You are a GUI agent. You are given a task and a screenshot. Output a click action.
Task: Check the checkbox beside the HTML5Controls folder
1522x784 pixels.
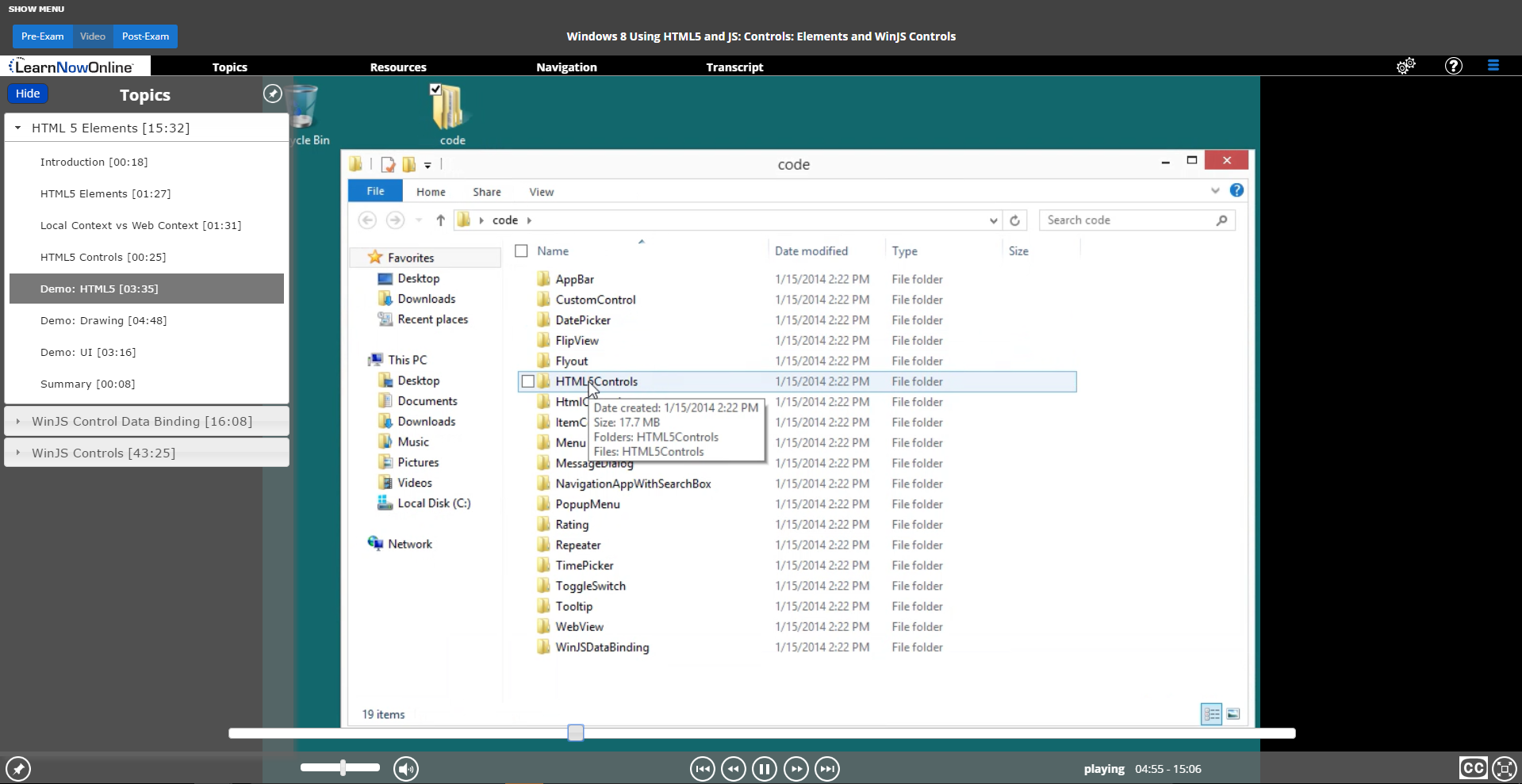pos(529,381)
